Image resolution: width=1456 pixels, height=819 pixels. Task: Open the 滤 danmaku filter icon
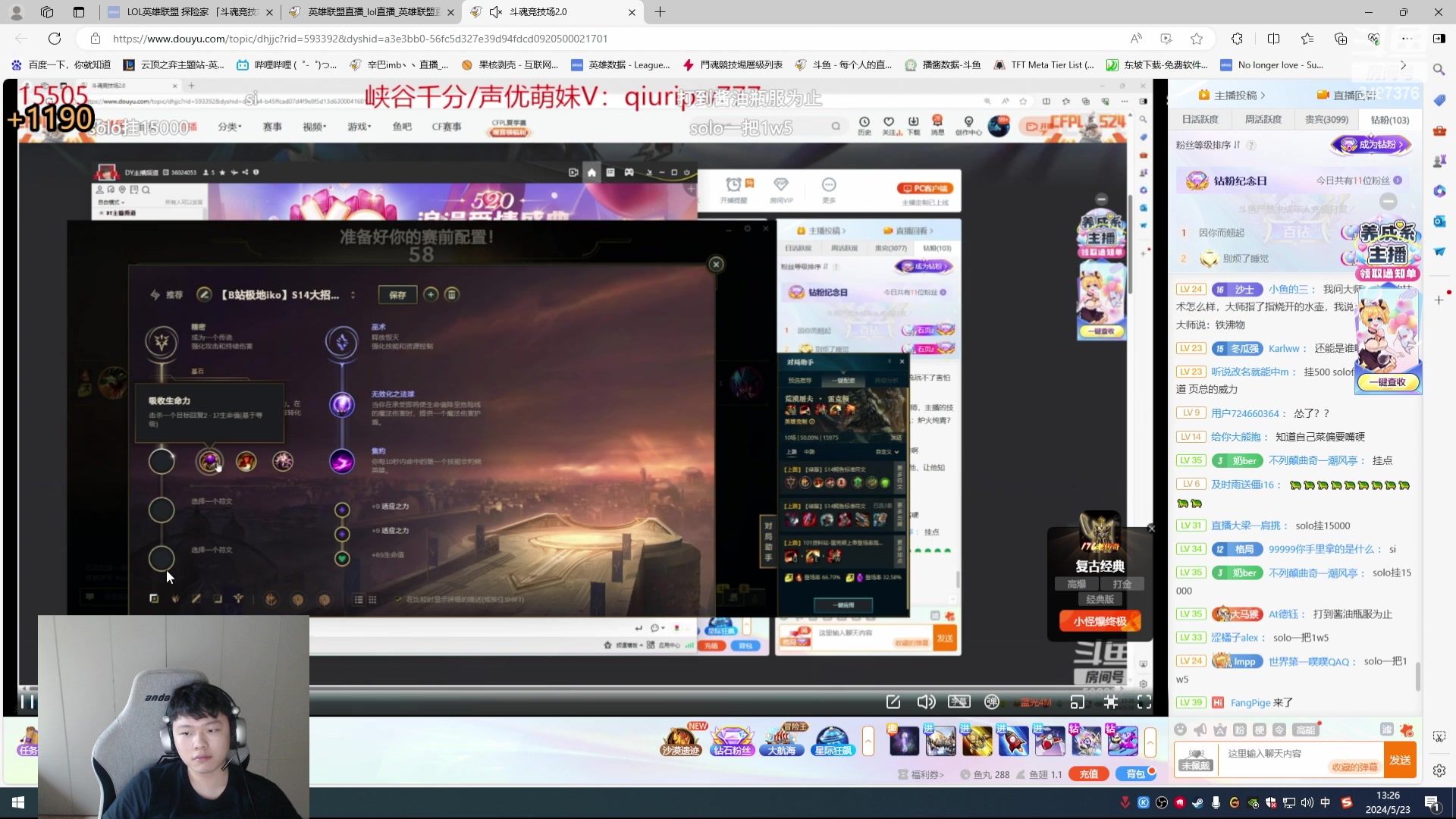pyautogui.click(x=1386, y=730)
